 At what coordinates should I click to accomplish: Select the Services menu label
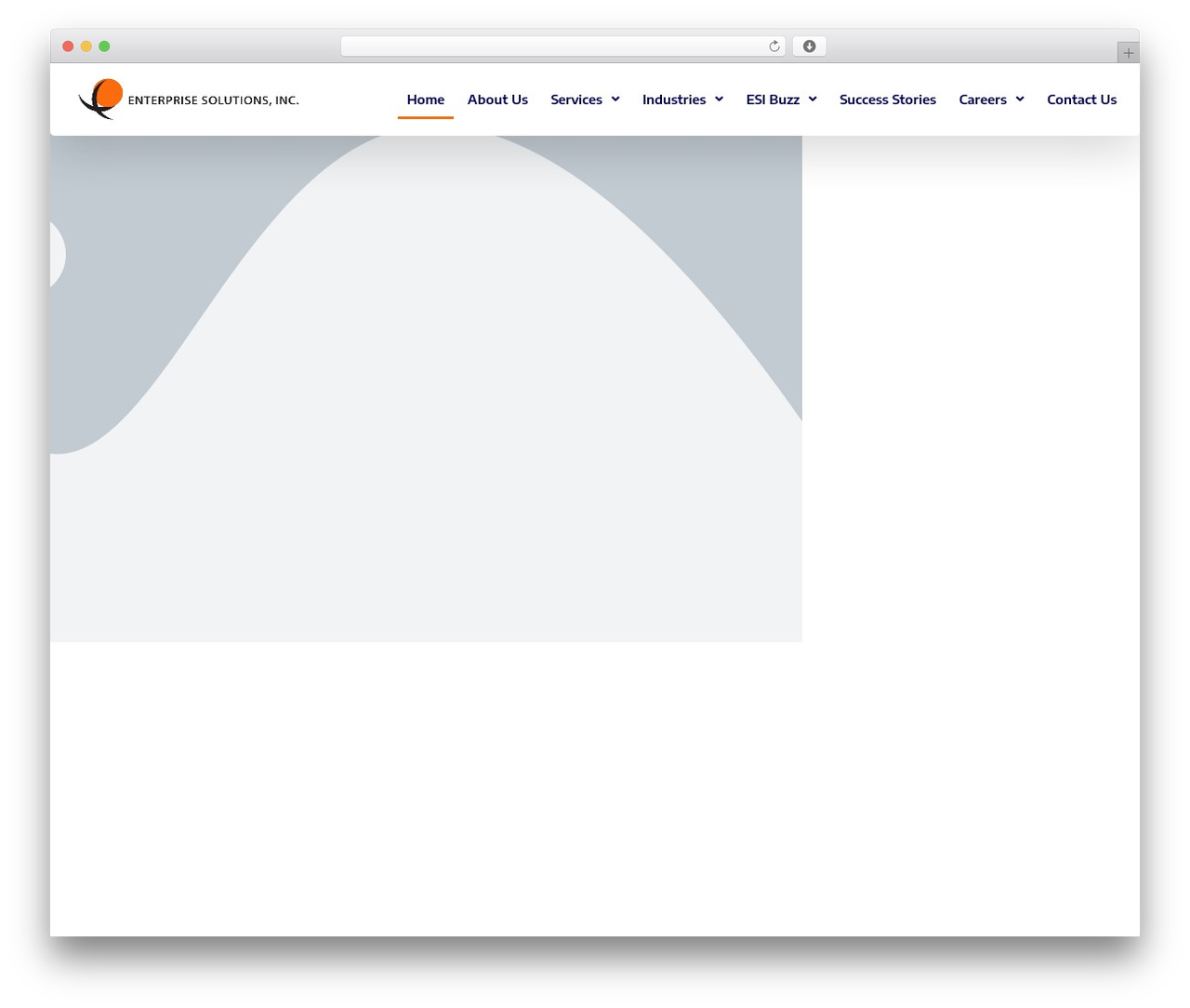[576, 99]
